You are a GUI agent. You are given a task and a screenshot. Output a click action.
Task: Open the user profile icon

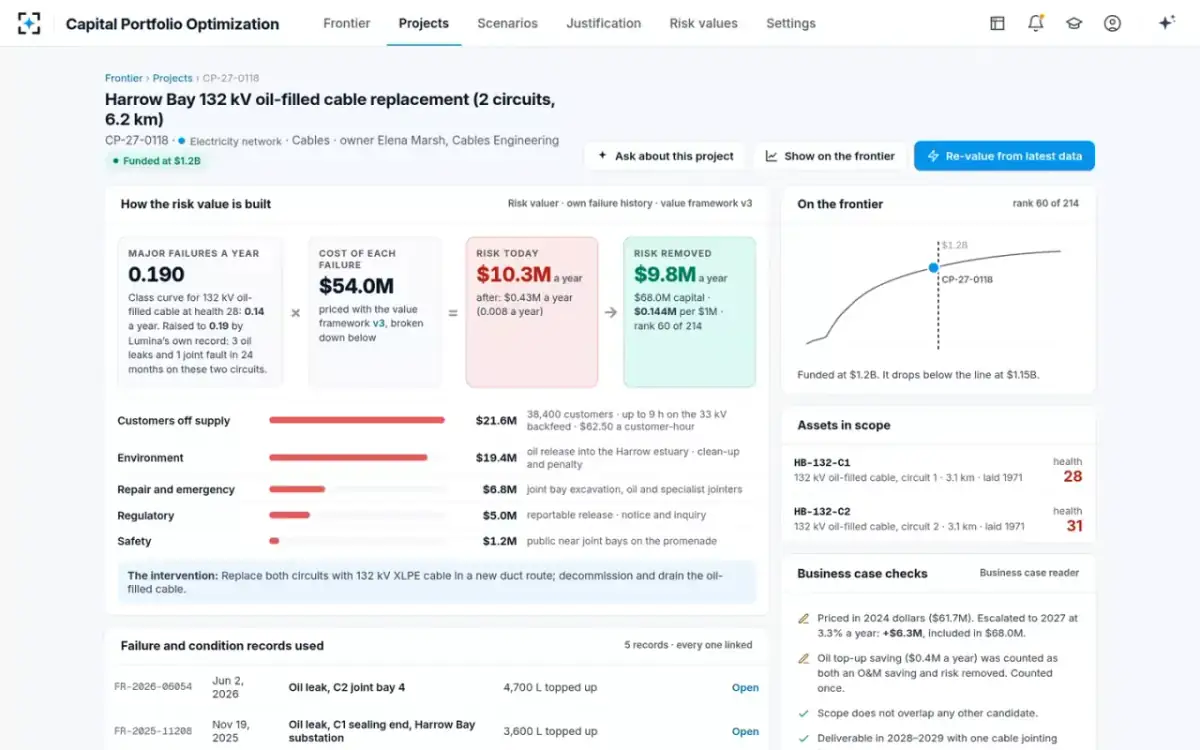pyautogui.click(x=1112, y=23)
